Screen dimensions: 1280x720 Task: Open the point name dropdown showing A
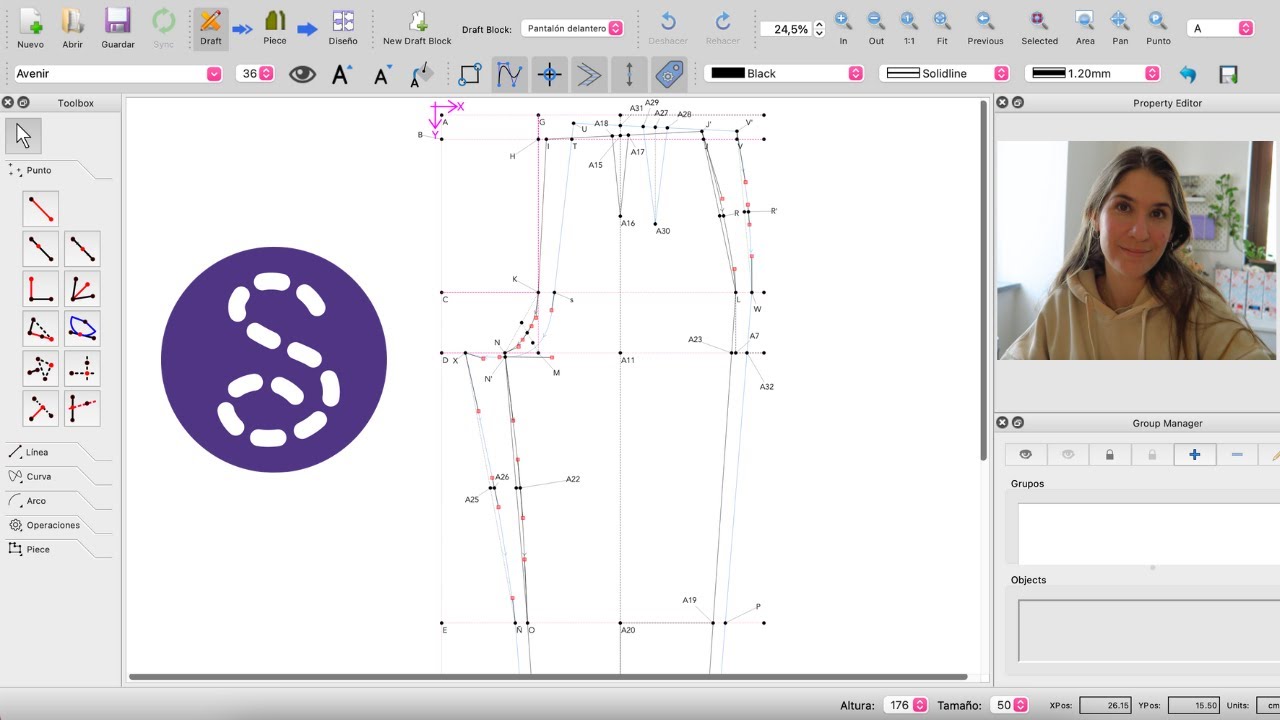click(1221, 28)
